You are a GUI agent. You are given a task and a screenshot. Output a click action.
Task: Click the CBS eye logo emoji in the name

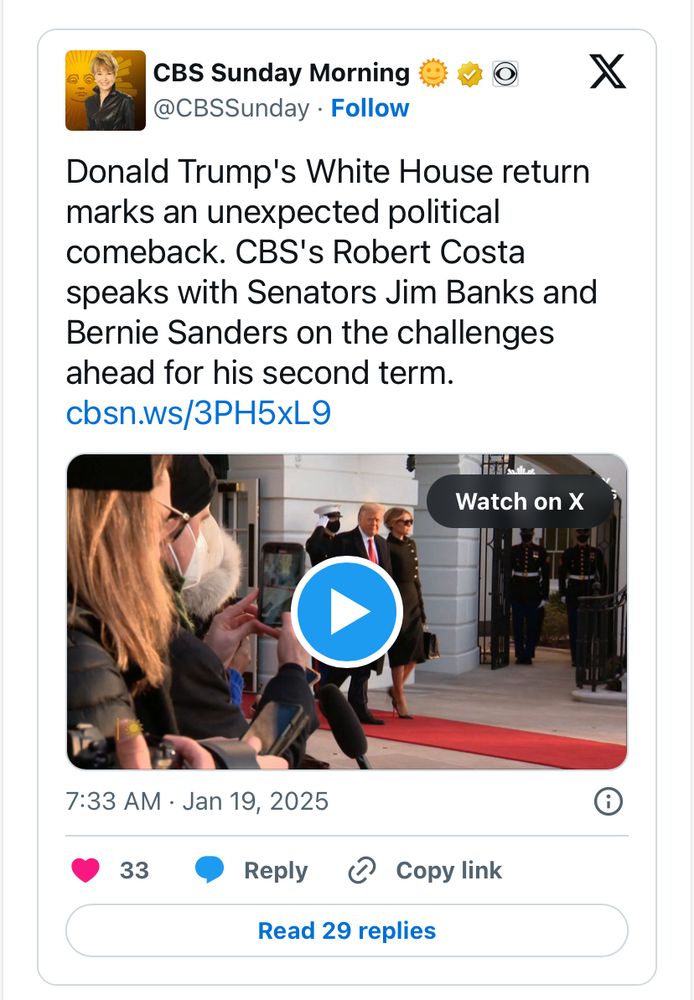pos(505,72)
